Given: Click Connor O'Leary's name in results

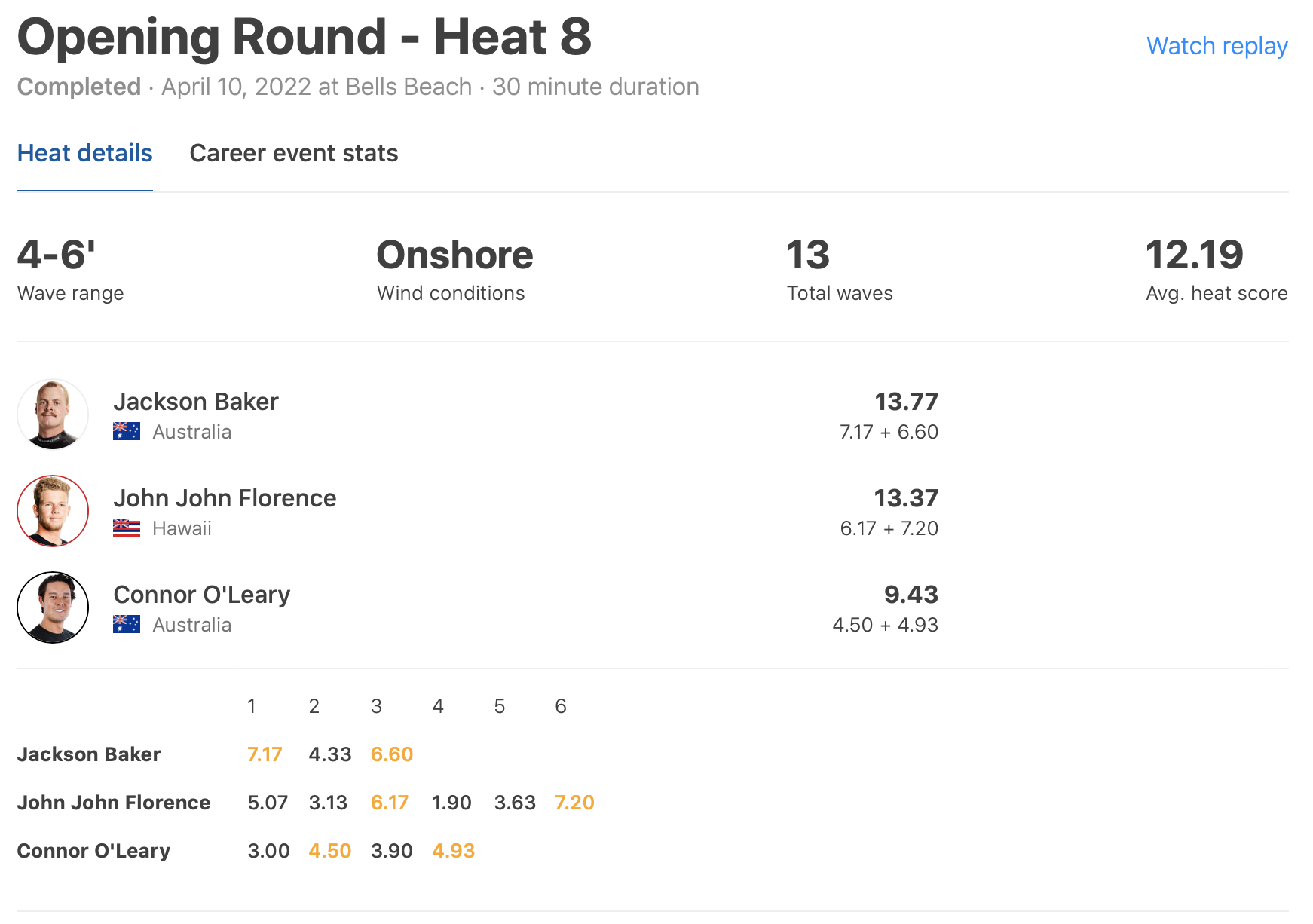Looking at the screenshot, I should [201, 595].
